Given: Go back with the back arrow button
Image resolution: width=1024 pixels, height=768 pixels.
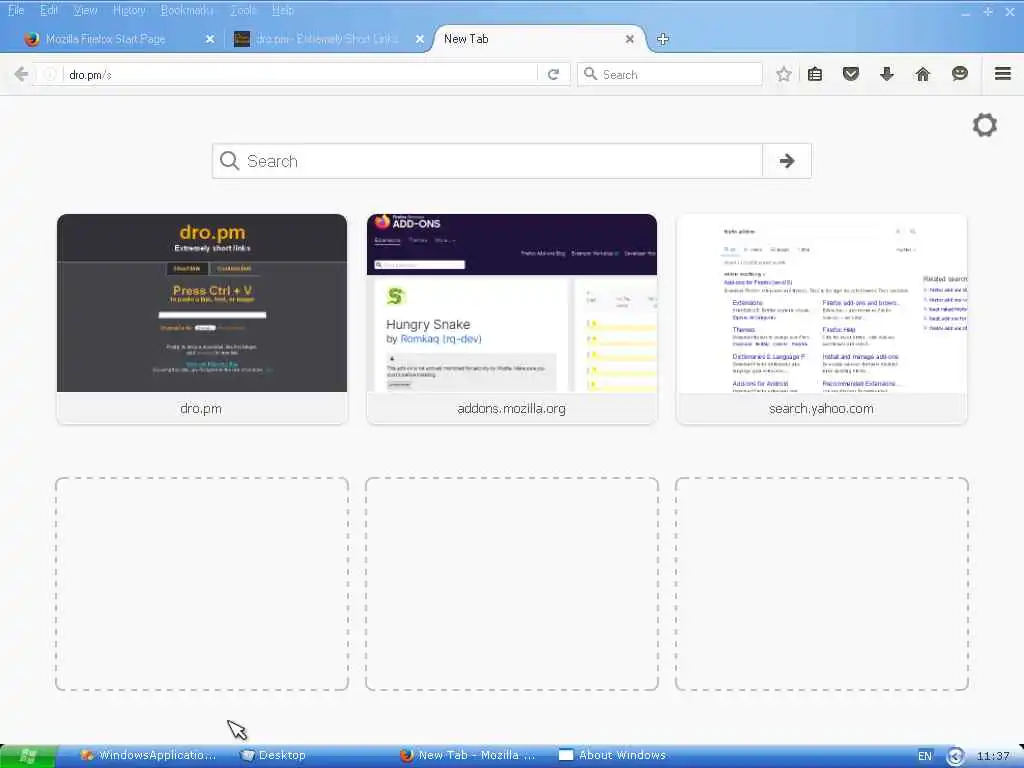Looking at the screenshot, I should tap(21, 74).
